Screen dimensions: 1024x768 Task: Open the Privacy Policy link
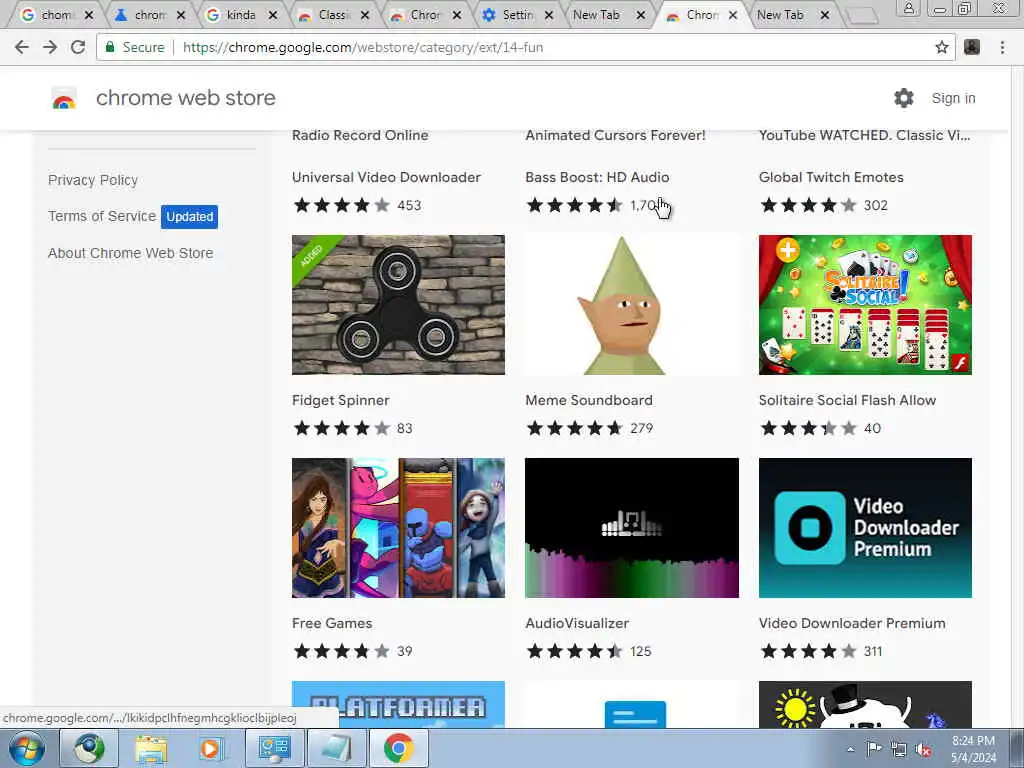coord(93,180)
